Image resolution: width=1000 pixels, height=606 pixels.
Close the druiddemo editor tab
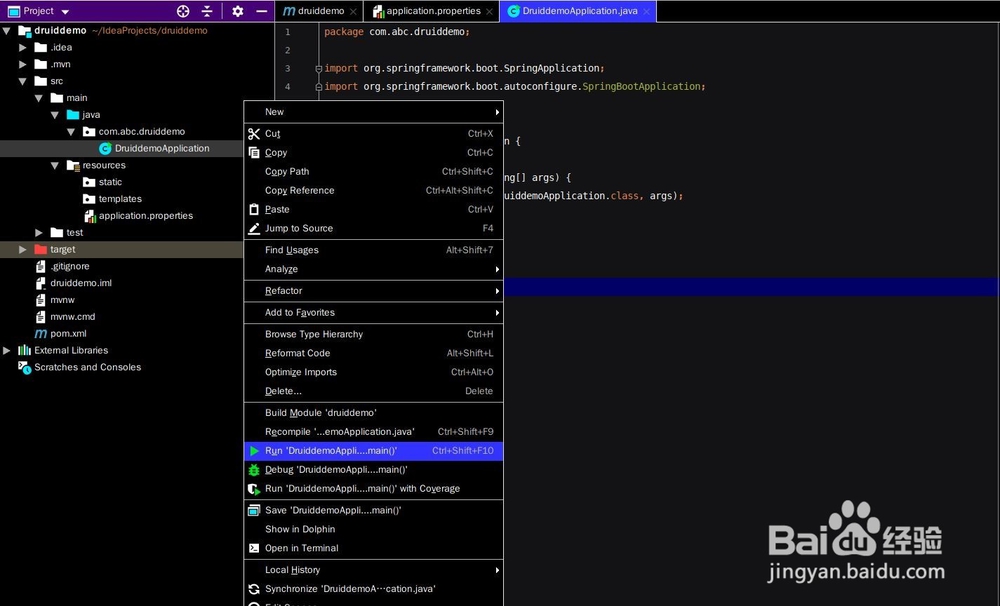353,11
